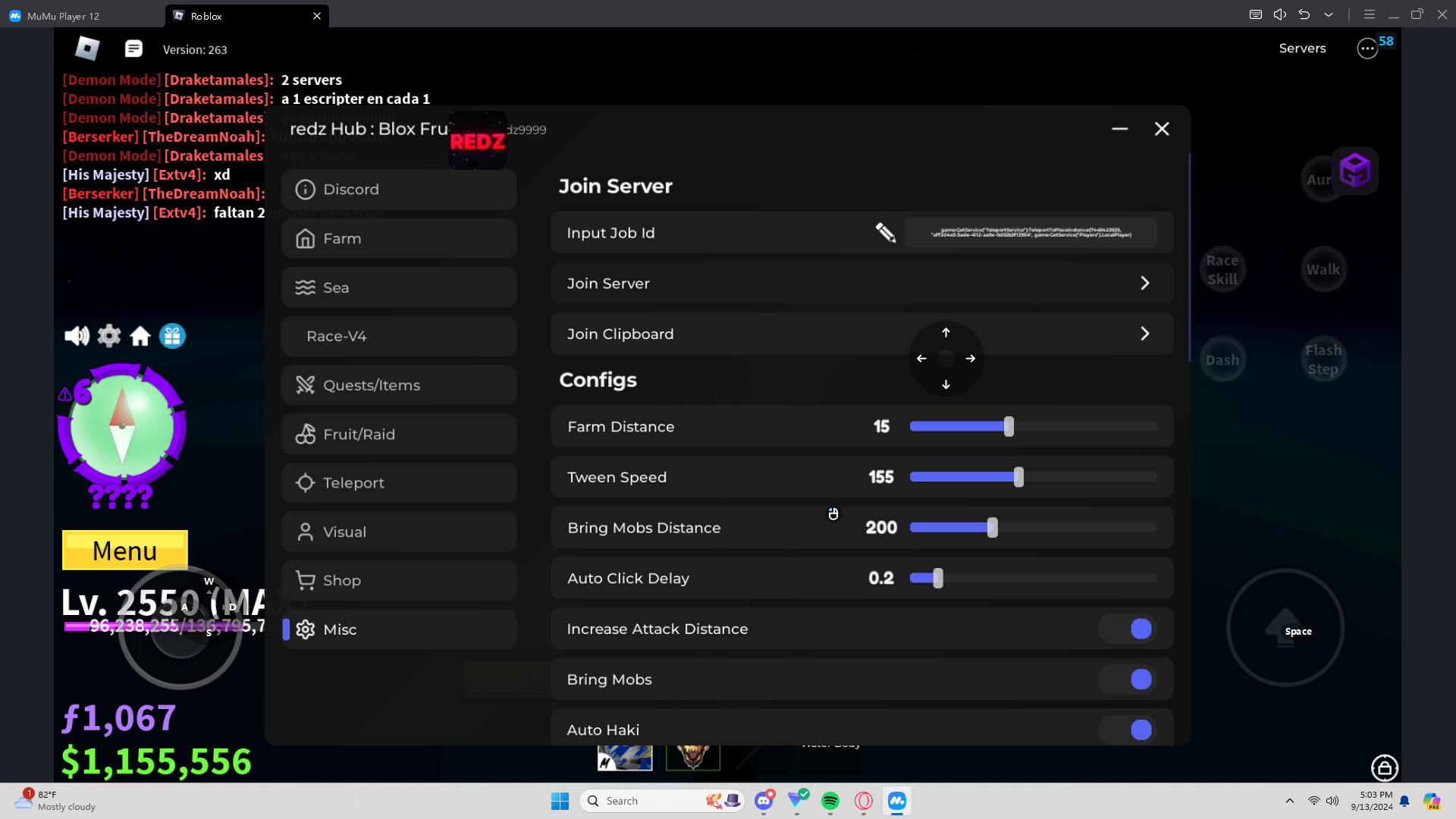Click the Servers button

[1302, 49]
